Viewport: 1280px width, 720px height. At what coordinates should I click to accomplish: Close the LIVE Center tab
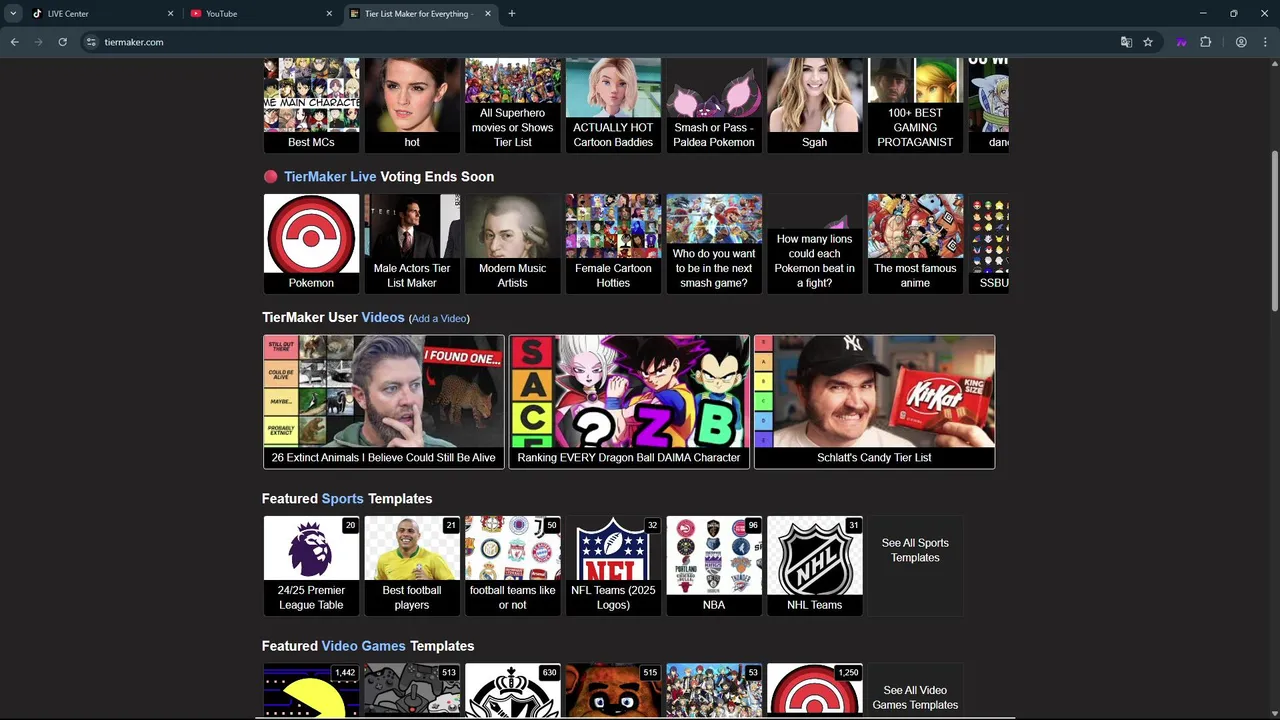170,14
